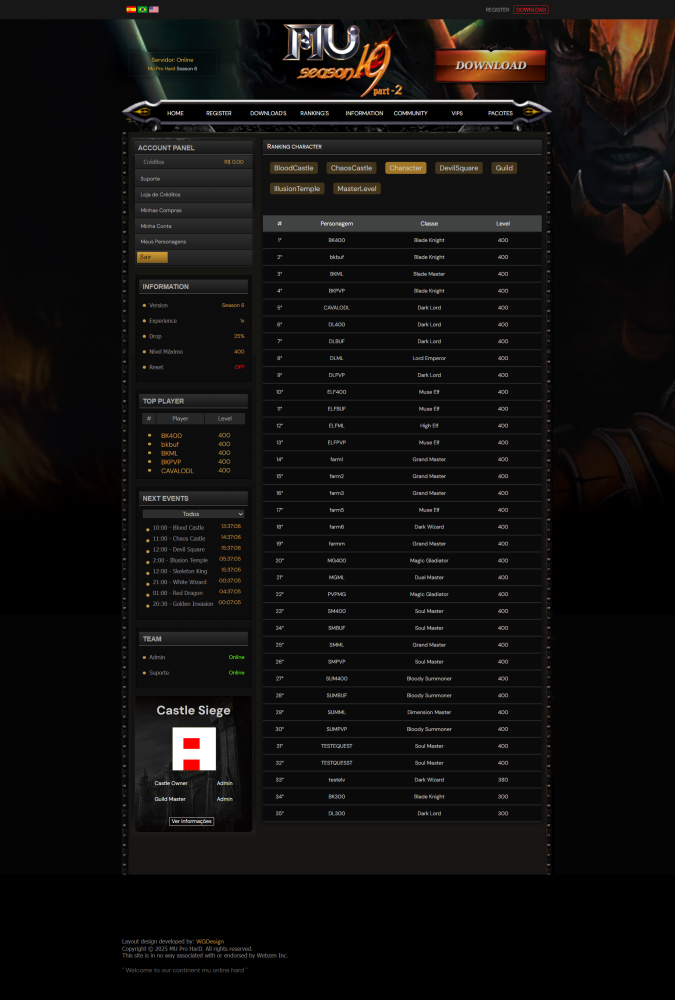This screenshot has width=675, height=1000.
Task: Click the Lord Emperor class cell
Action: (429, 358)
